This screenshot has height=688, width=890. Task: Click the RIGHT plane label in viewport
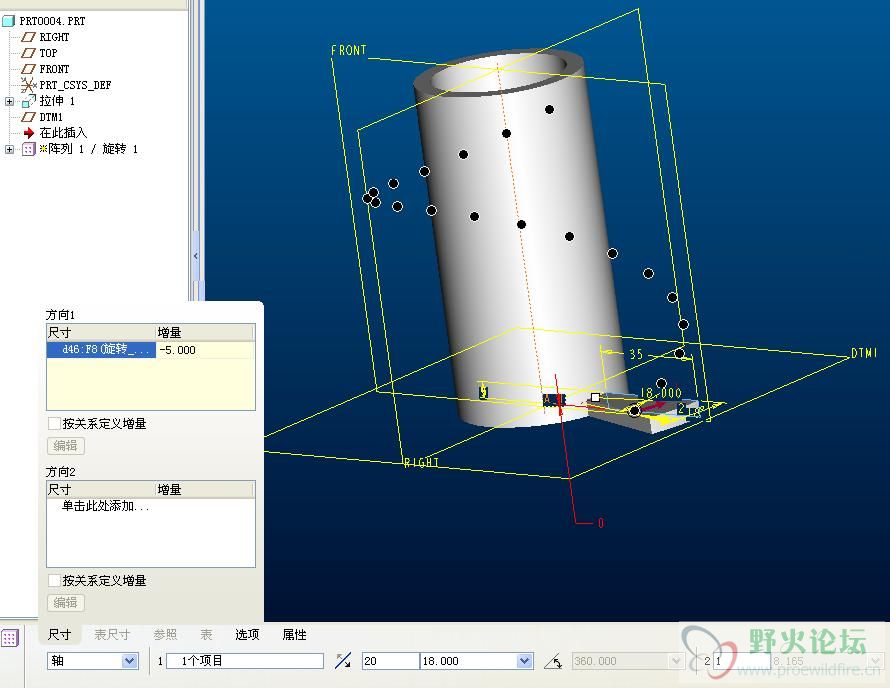coord(421,463)
